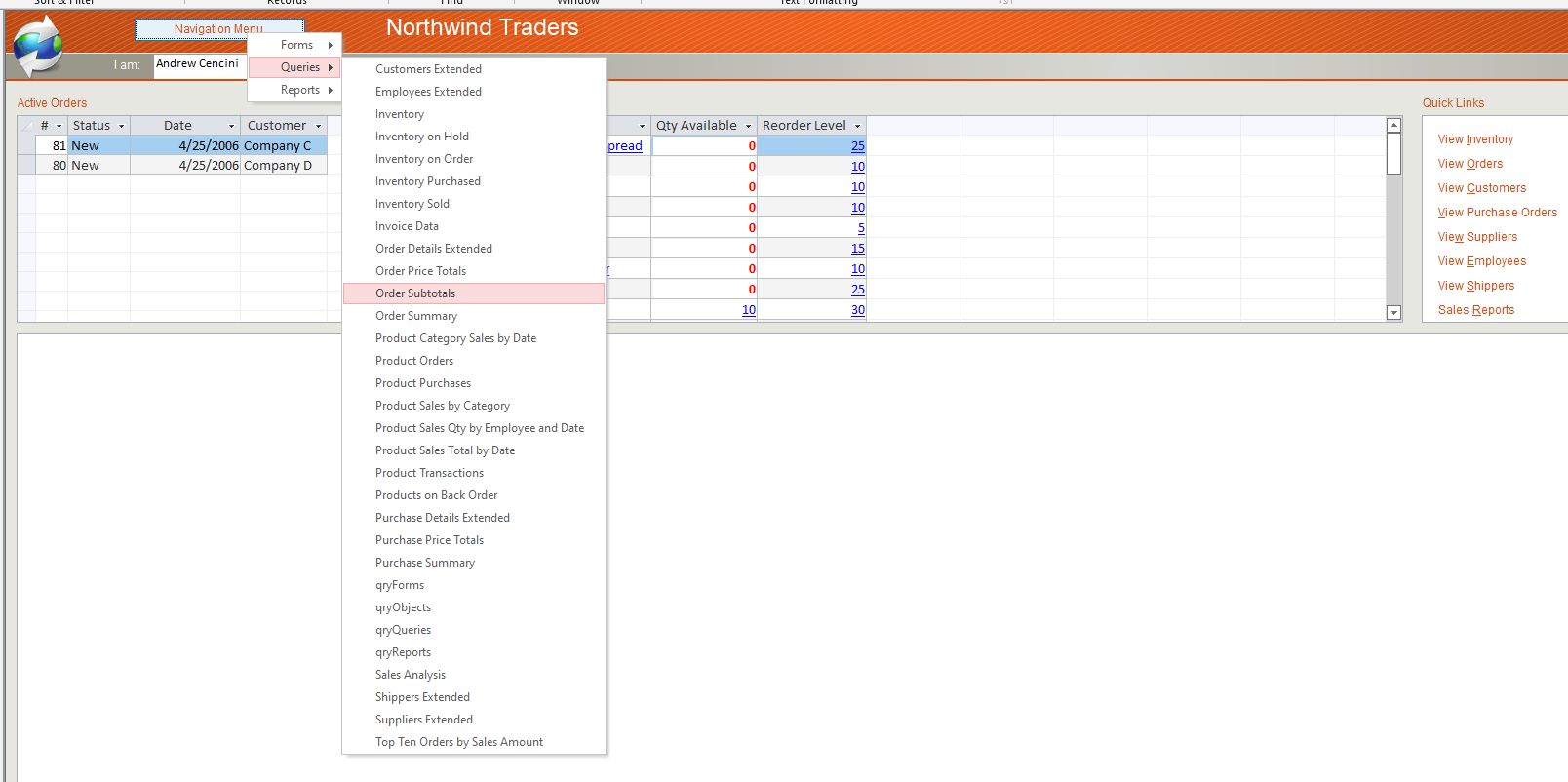Open the Status column filter arrow
Viewport: 1568px width, 782px height.
122,126
